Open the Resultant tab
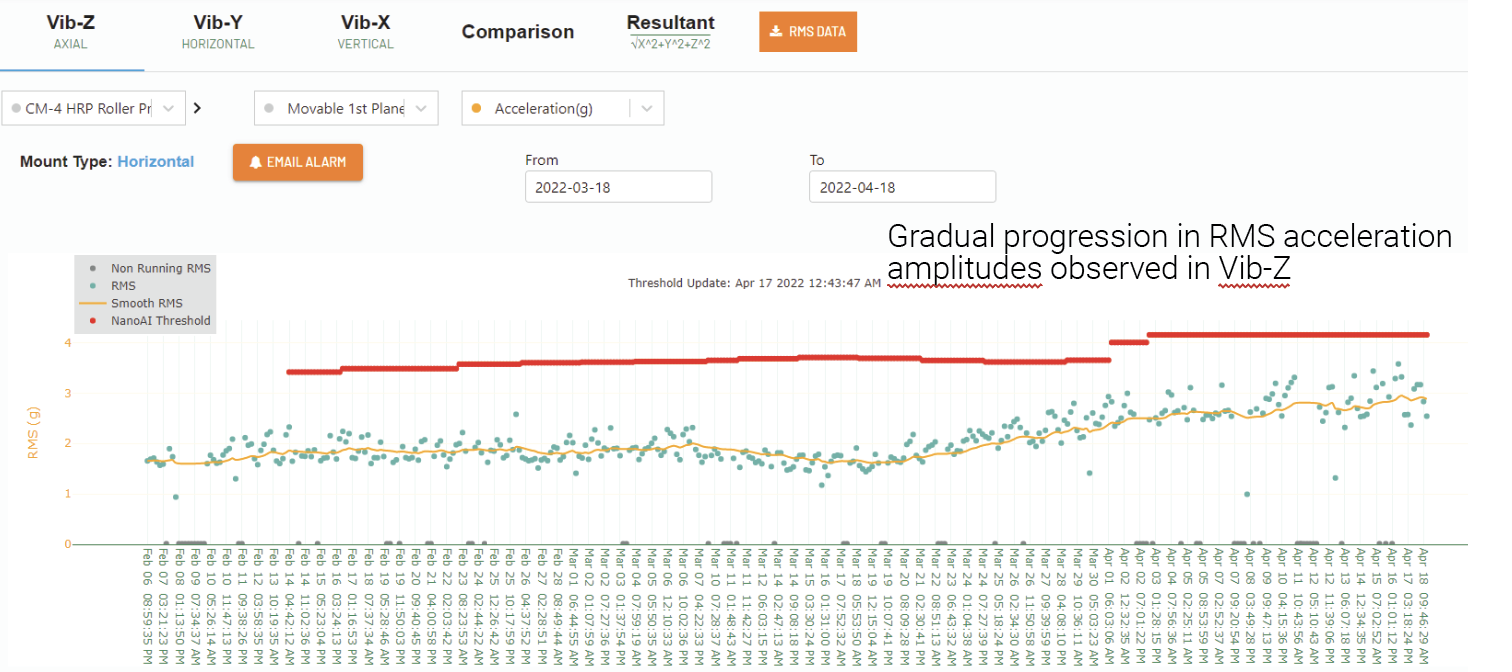The height and width of the screenshot is (672, 1512). click(670, 32)
